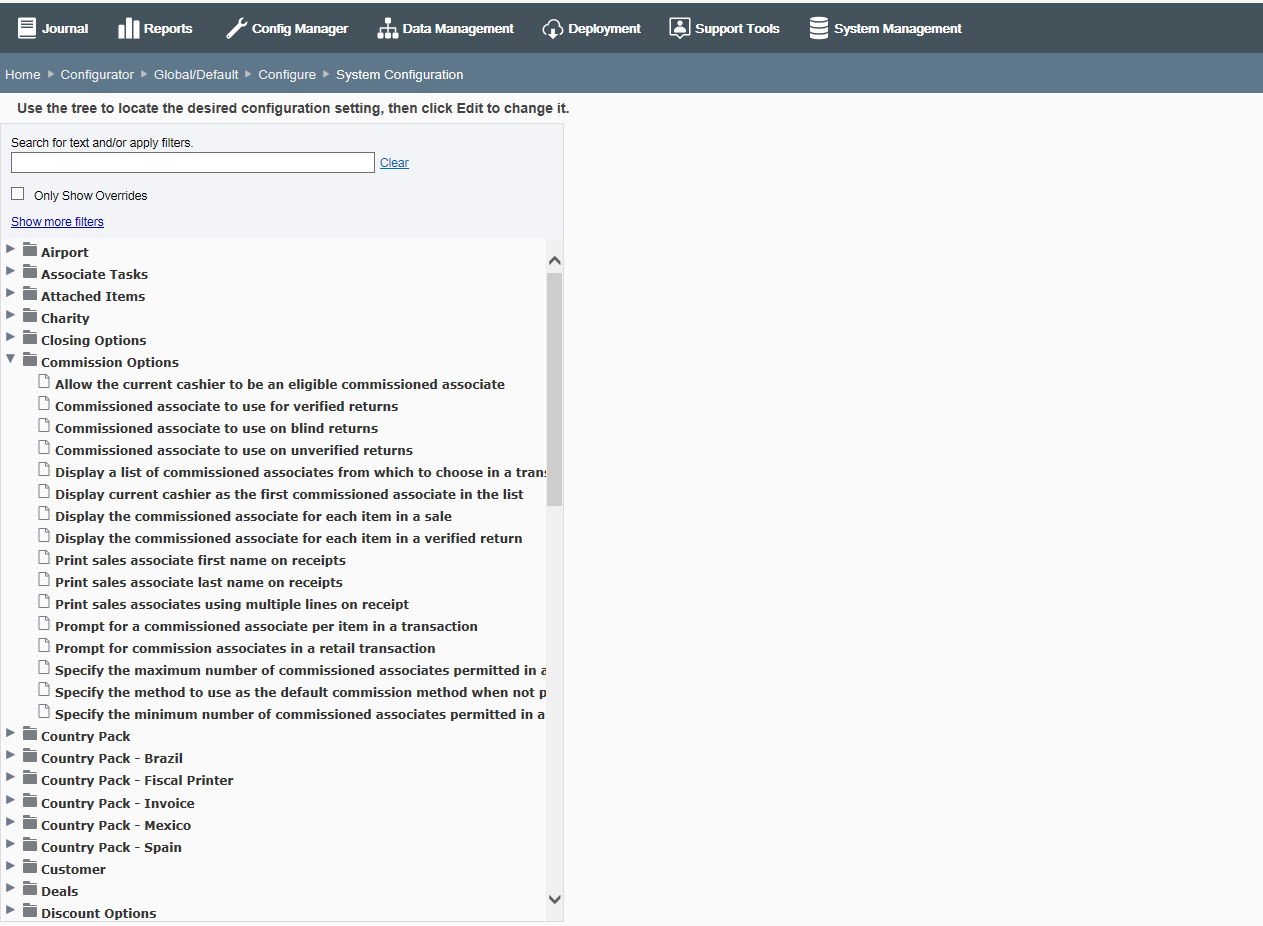Select the Customer folder icon
This screenshot has height=926, width=1263.
coord(29,868)
